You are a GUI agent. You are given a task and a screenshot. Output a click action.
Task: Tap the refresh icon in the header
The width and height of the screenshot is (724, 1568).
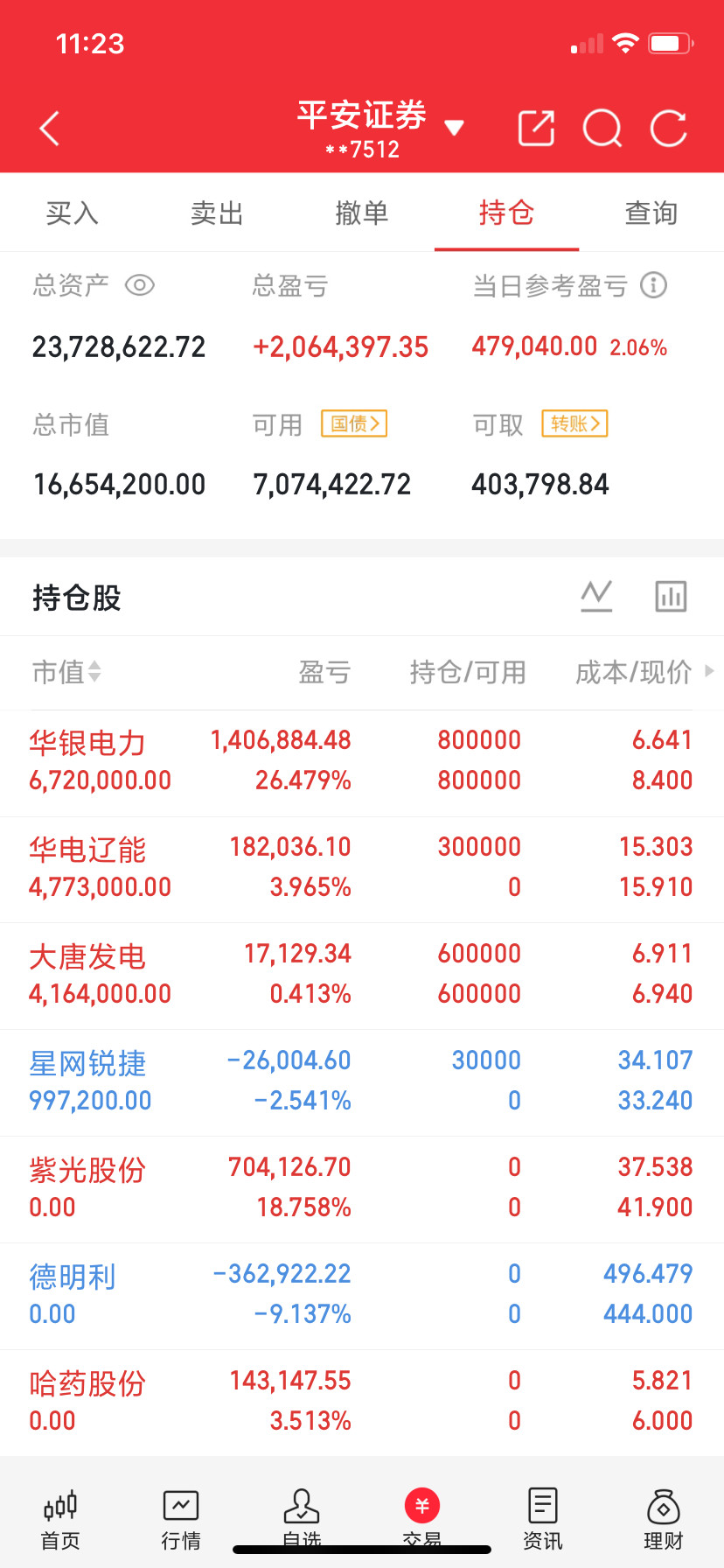(x=669, y=129)
